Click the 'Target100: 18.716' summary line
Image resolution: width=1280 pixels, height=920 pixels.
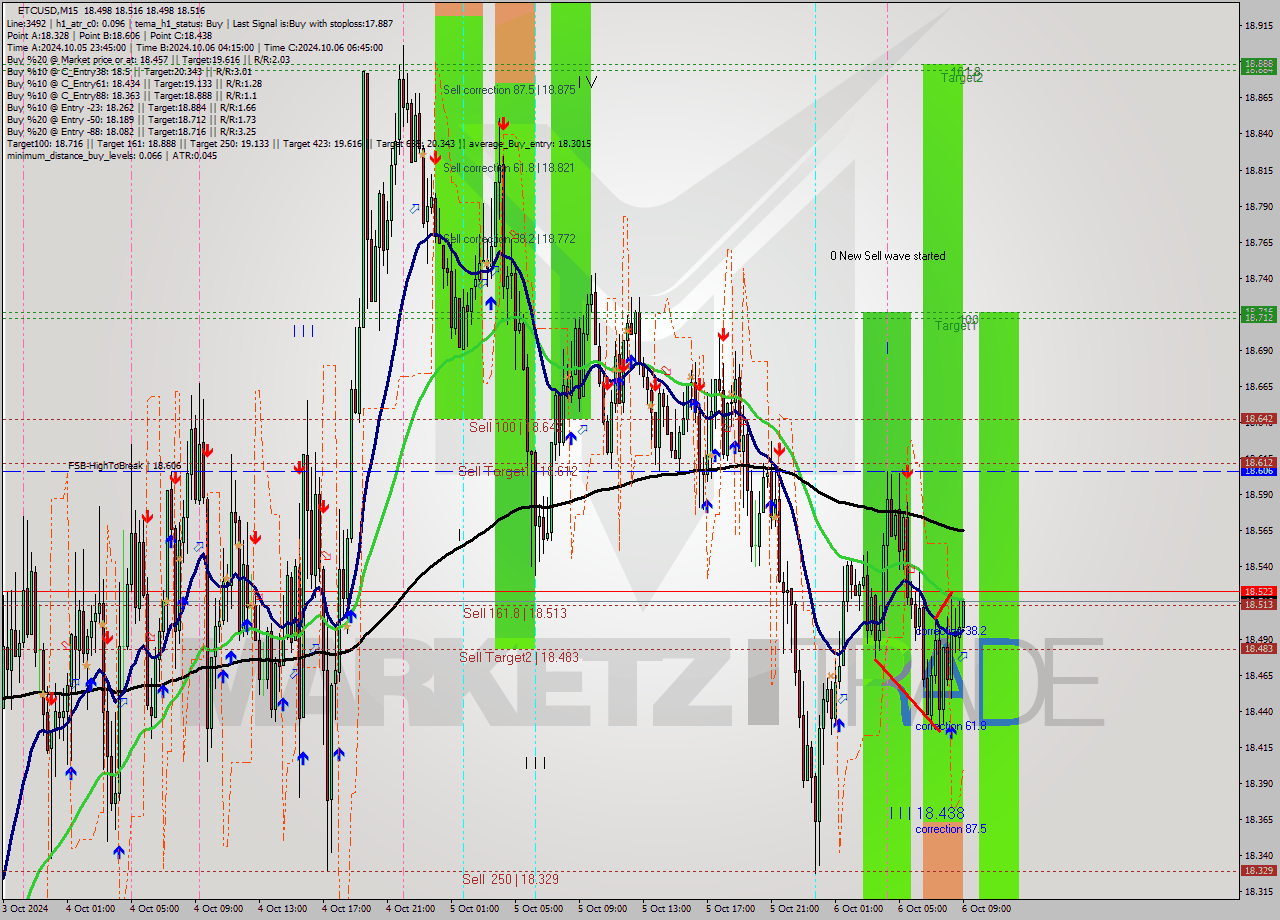coord(298,143)
